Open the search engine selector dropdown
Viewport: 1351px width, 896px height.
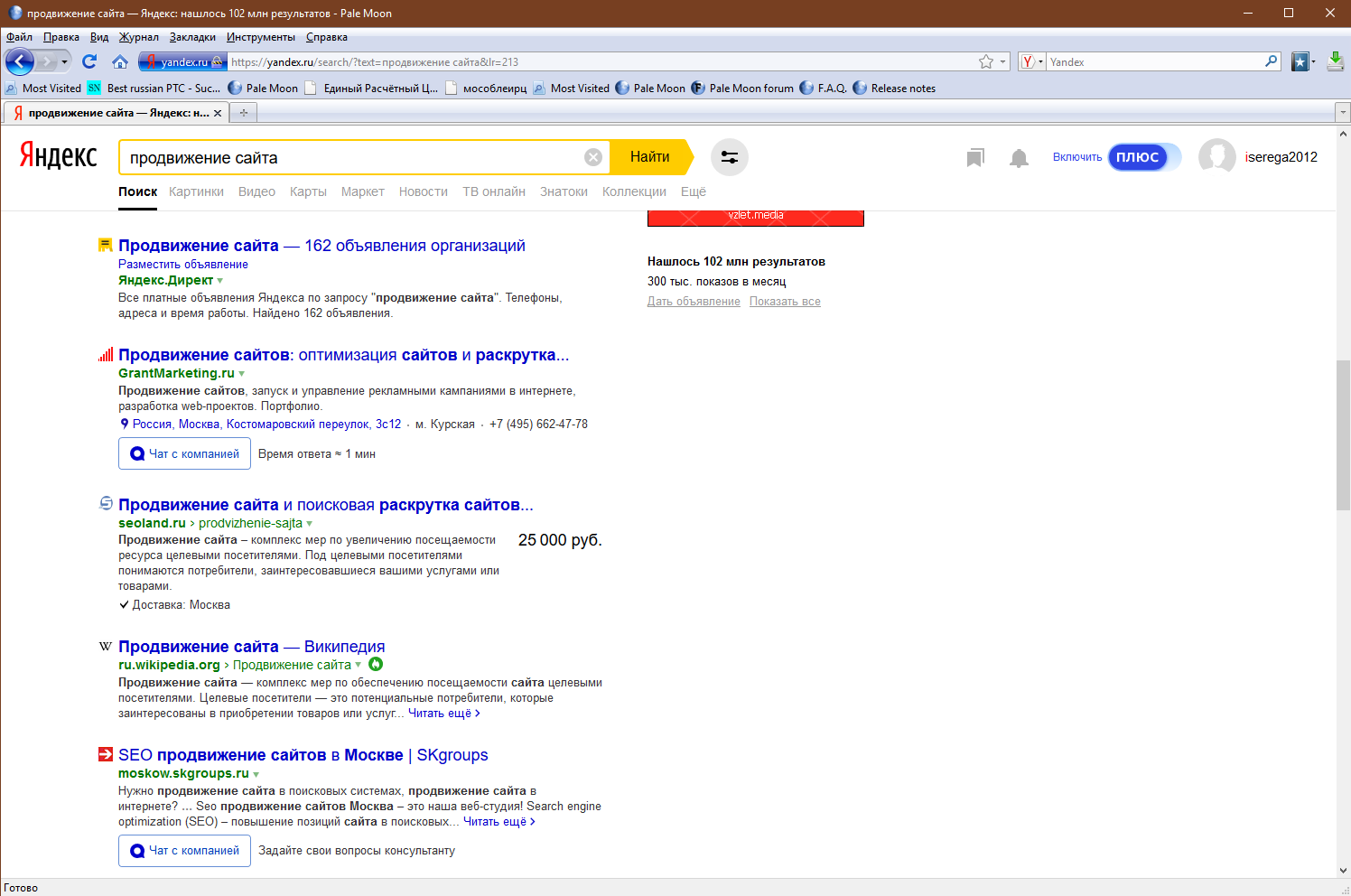point(1031,61)
